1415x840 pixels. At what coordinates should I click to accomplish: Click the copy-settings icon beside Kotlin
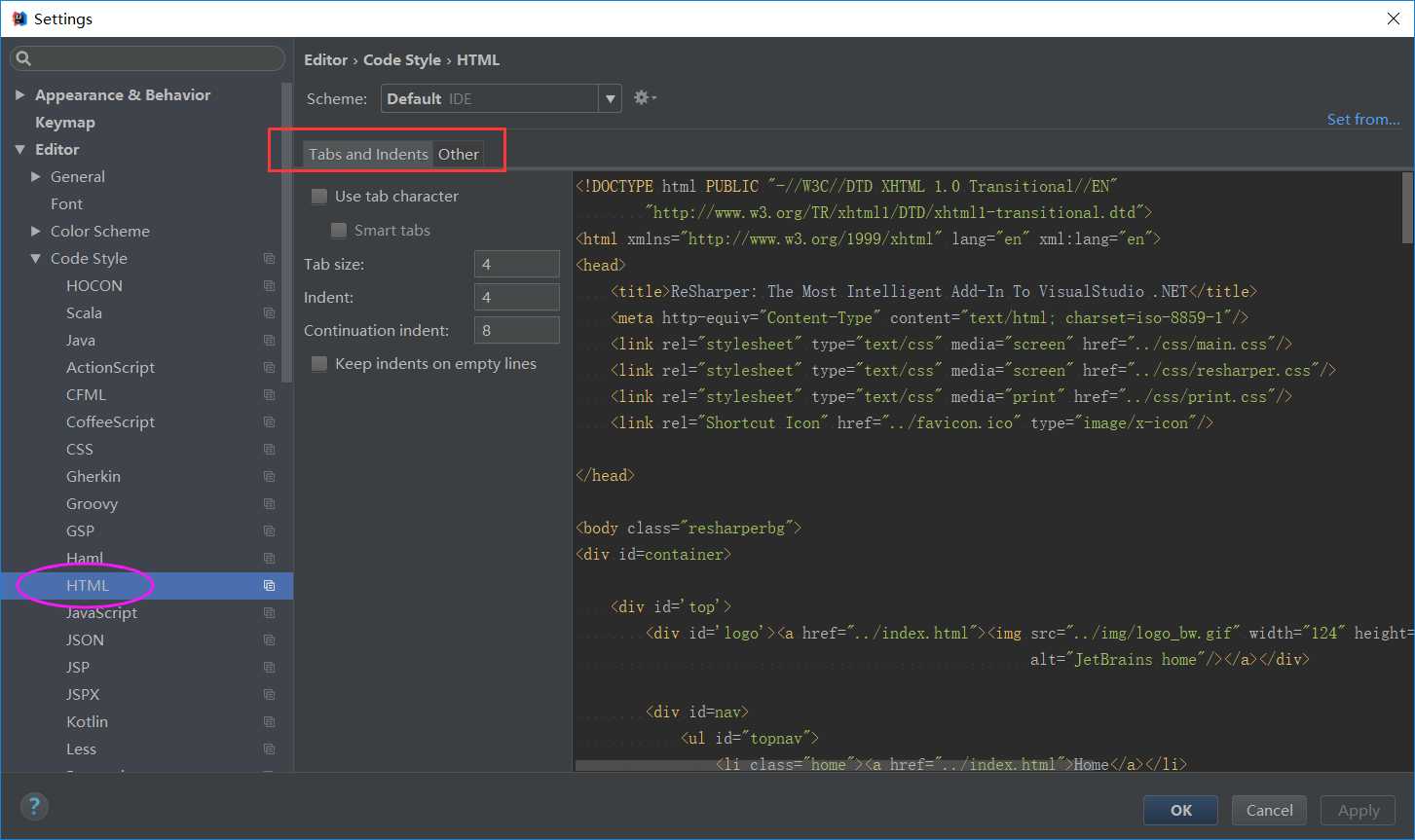click(269, 721)
